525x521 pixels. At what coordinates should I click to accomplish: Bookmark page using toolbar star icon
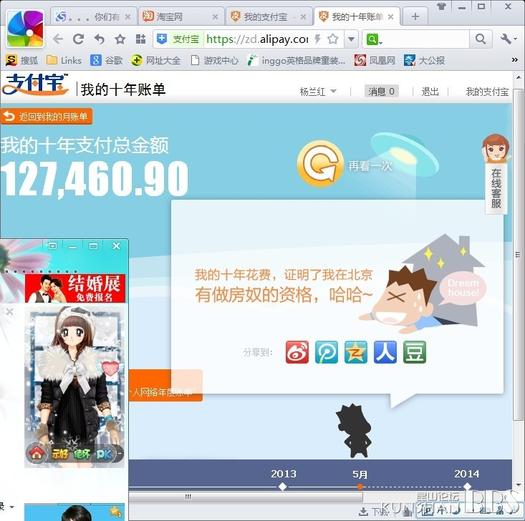point(120,40)
